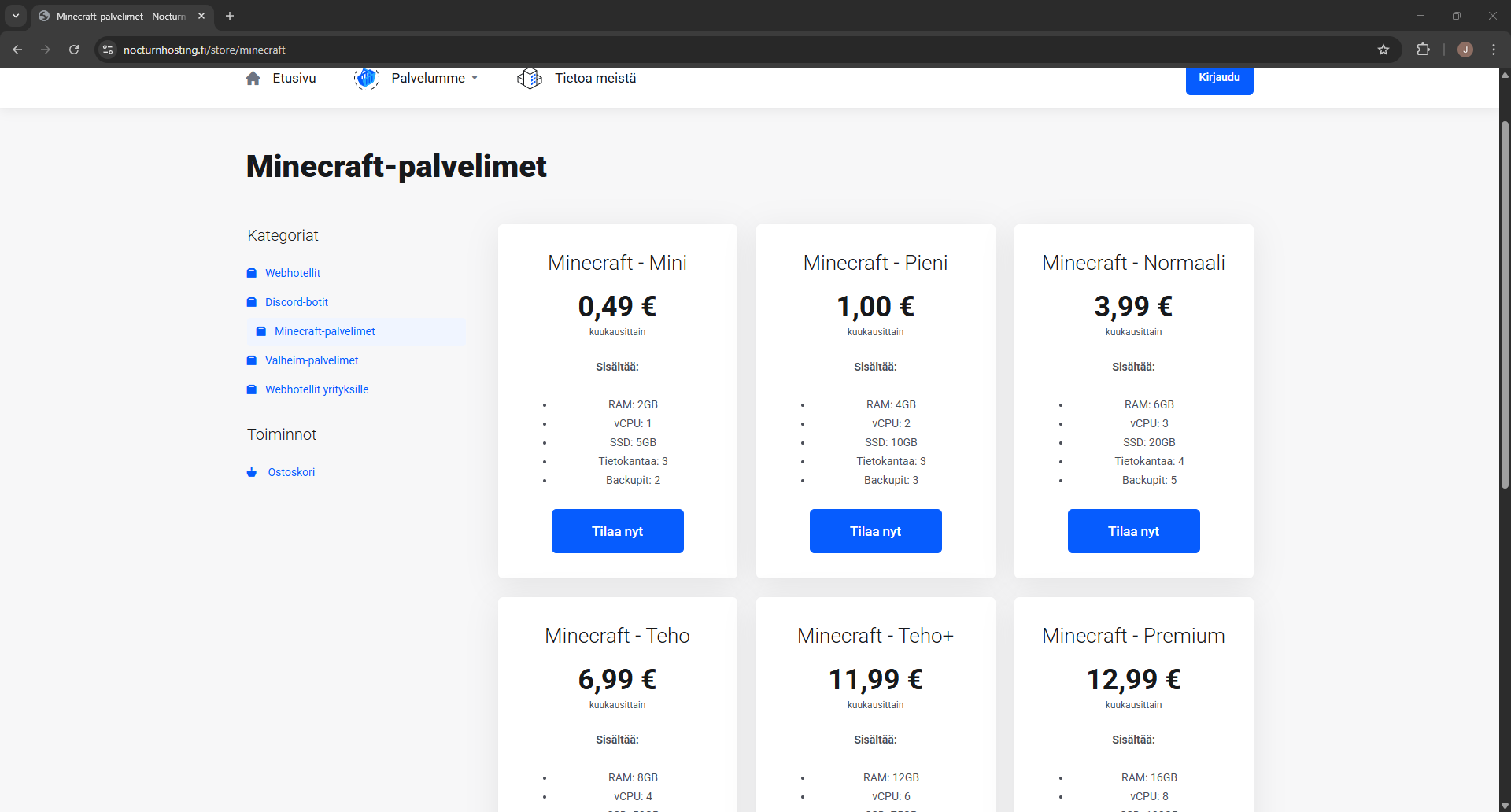Click the cube icon beside Tietoa meistä
The width and height of the screenshot is (1511, 812).
tap(530, 79)
